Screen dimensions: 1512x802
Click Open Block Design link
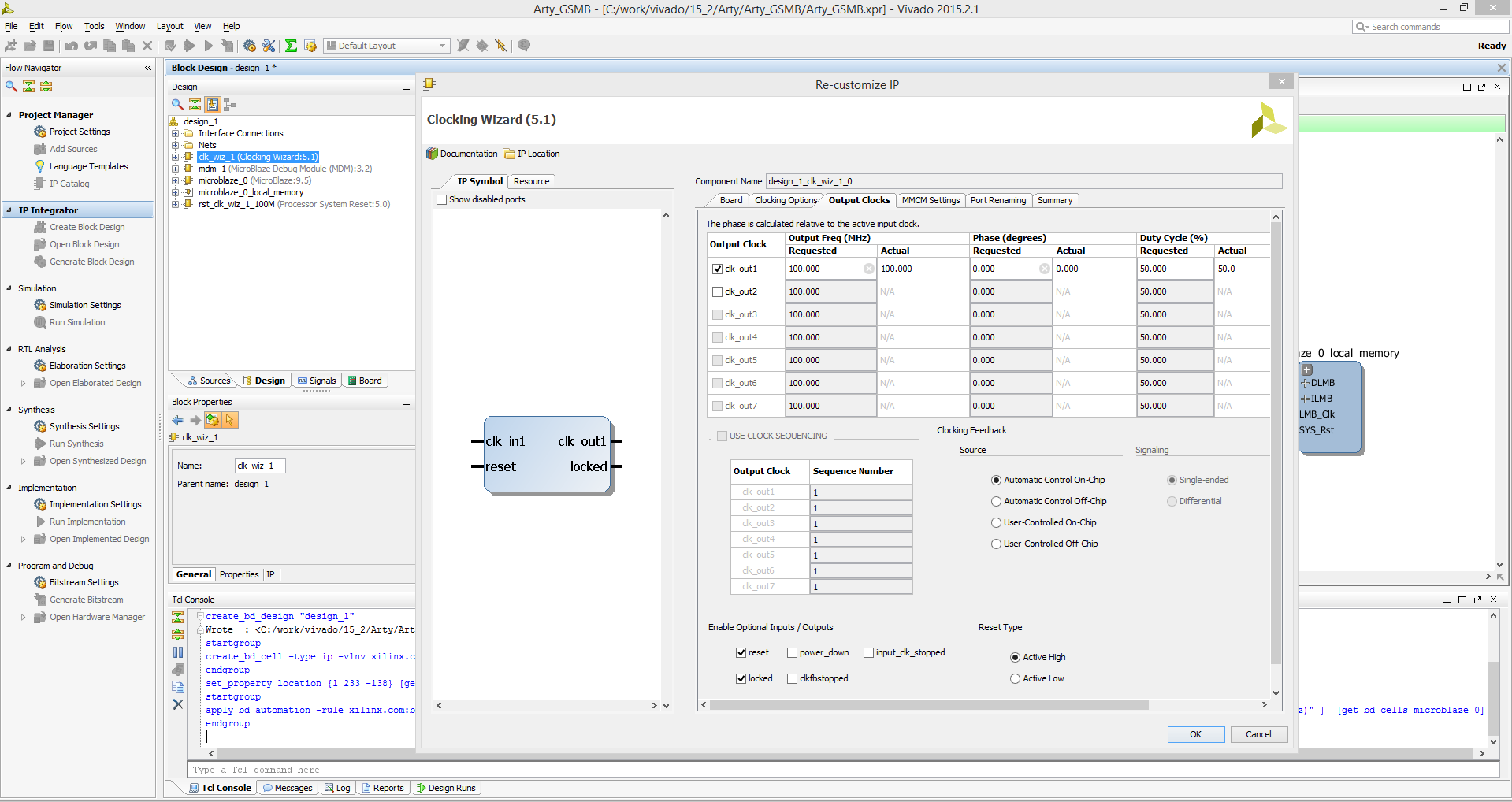[x=84, y=244]
